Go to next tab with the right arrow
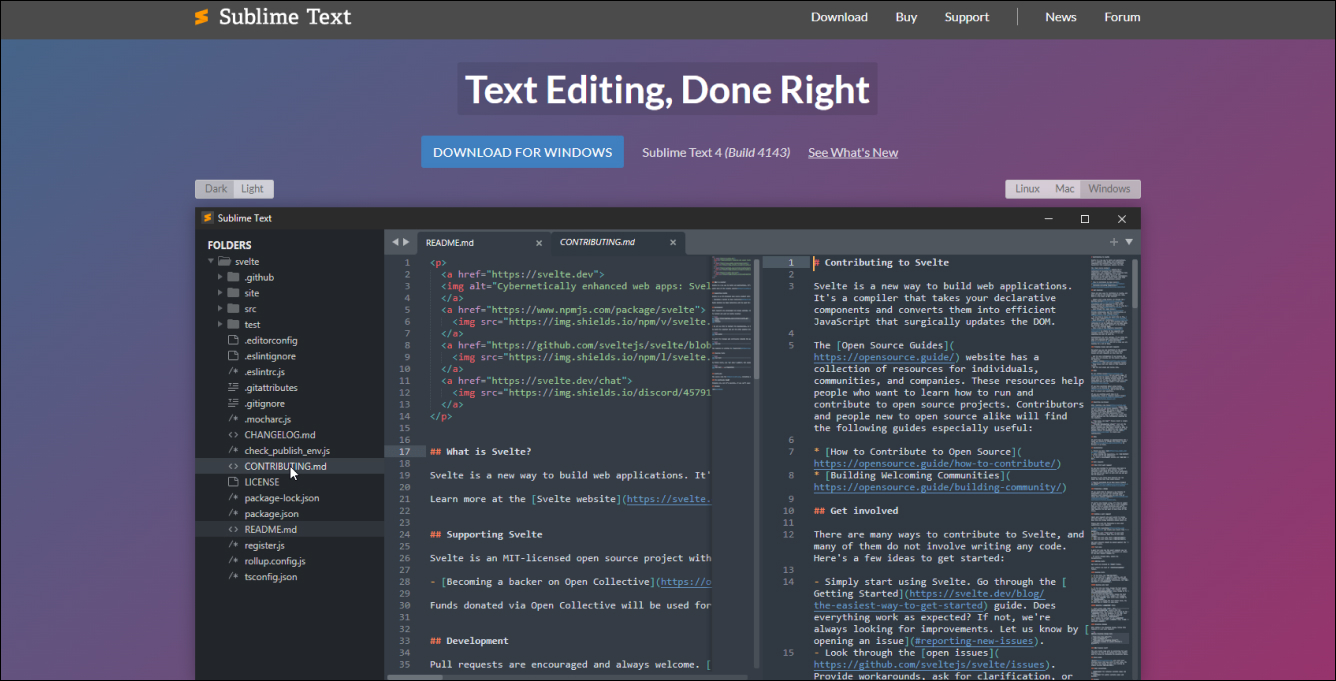1336x681 pixels. click(406, 242)
